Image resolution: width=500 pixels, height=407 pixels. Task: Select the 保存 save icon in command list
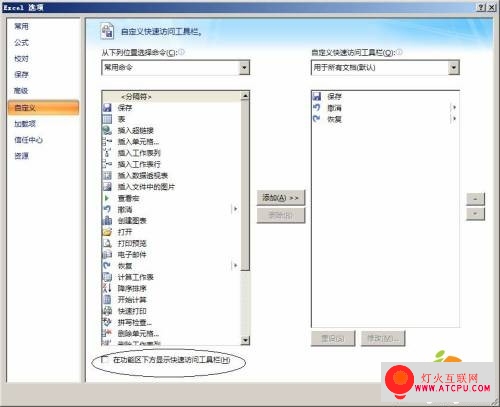pyautogui.click(x=107, y=108)
